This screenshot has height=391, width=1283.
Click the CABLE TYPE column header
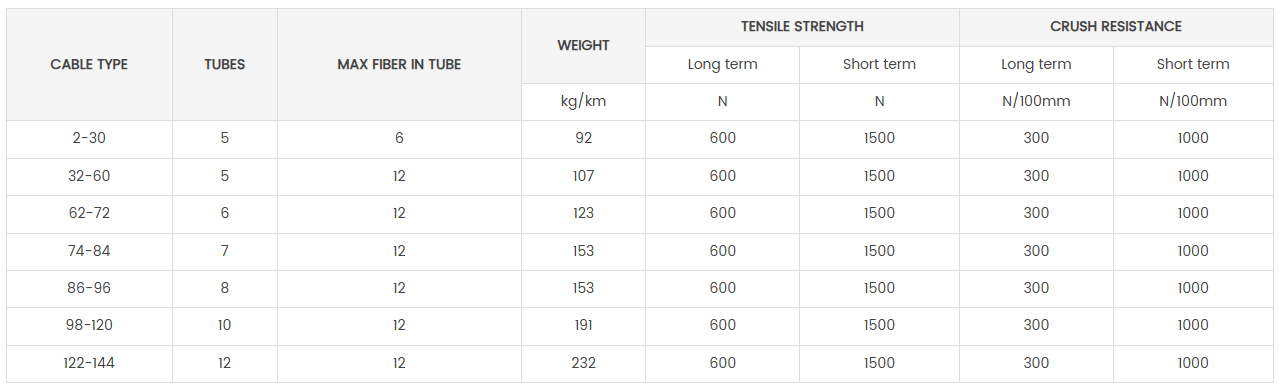(x=89, y=64)
